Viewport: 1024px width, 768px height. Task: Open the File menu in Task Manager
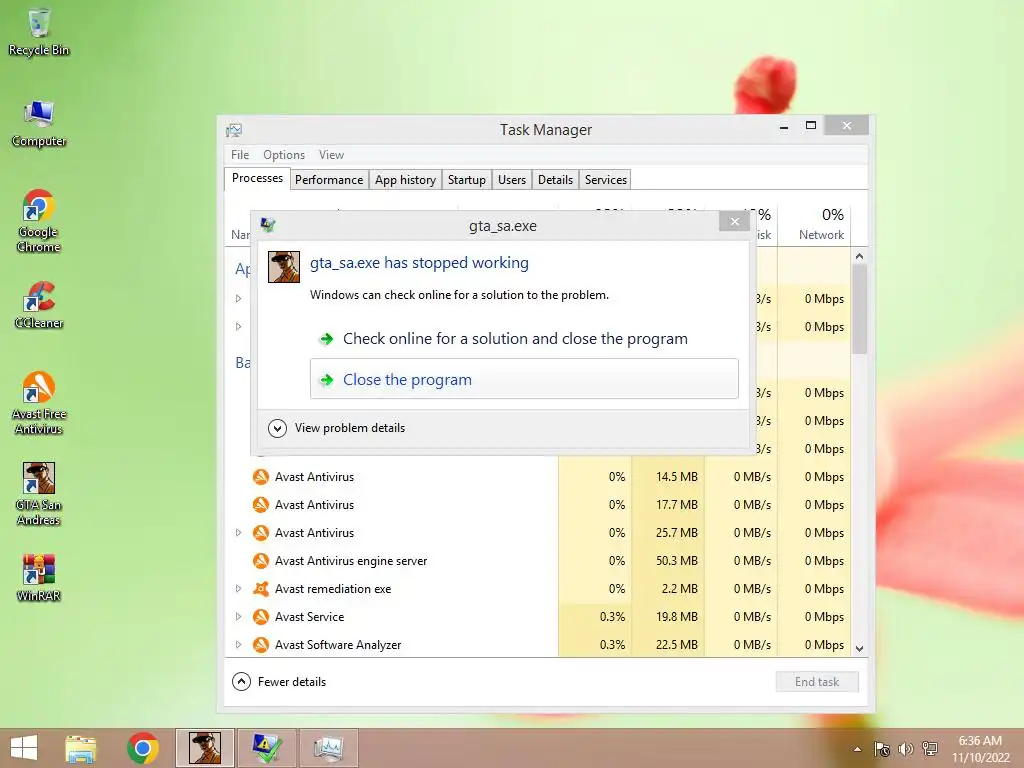click(240, 155)
